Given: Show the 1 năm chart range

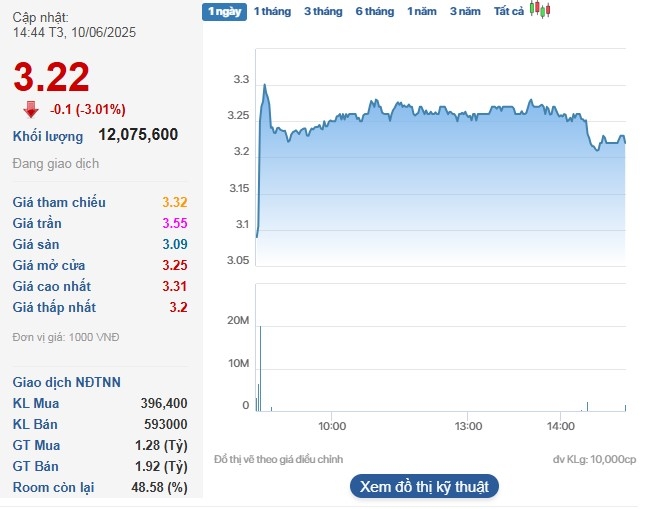Looking at the screenshot, I should click(421, 11).
